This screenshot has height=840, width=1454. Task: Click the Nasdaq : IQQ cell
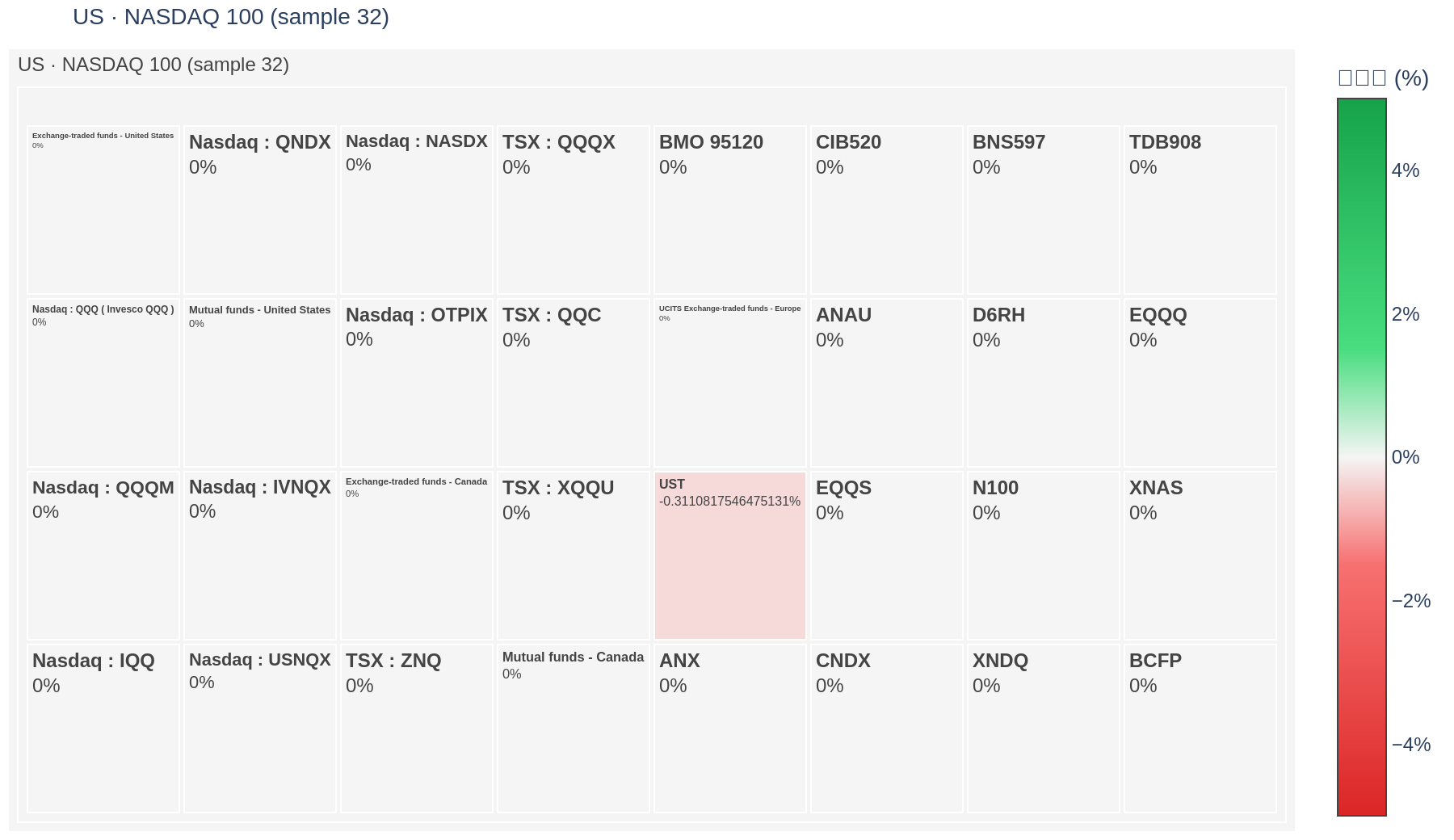(x=103, y=729)
